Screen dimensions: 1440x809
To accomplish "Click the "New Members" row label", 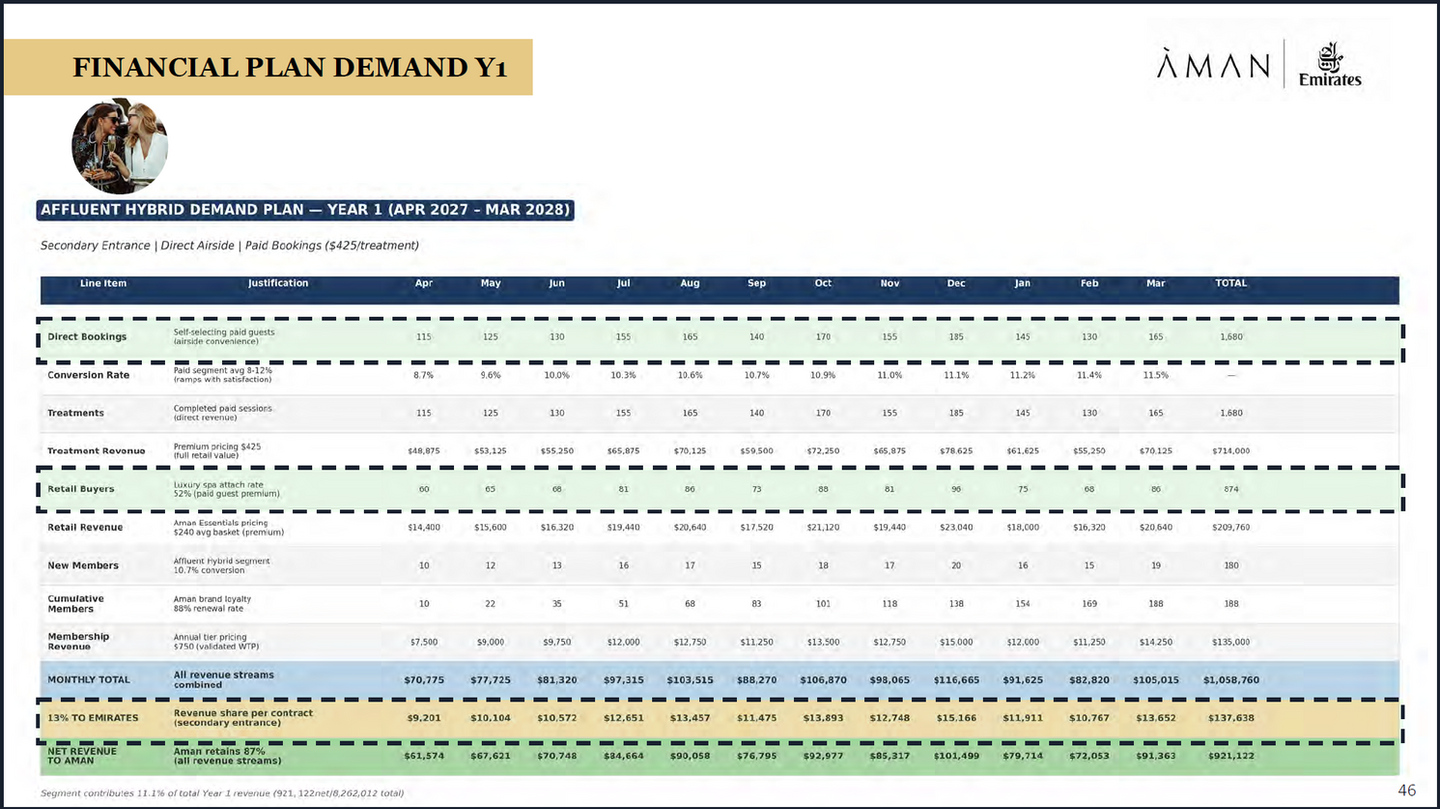I will (83, 565).
